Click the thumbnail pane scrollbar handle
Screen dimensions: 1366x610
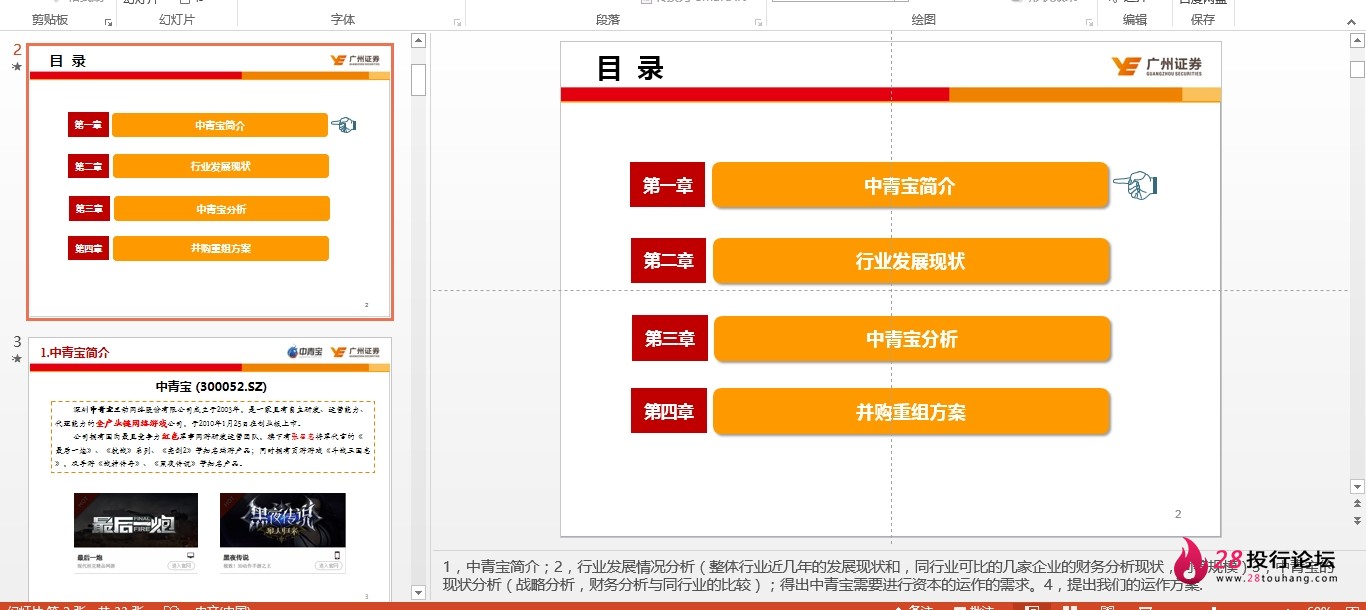click(419, 80)
